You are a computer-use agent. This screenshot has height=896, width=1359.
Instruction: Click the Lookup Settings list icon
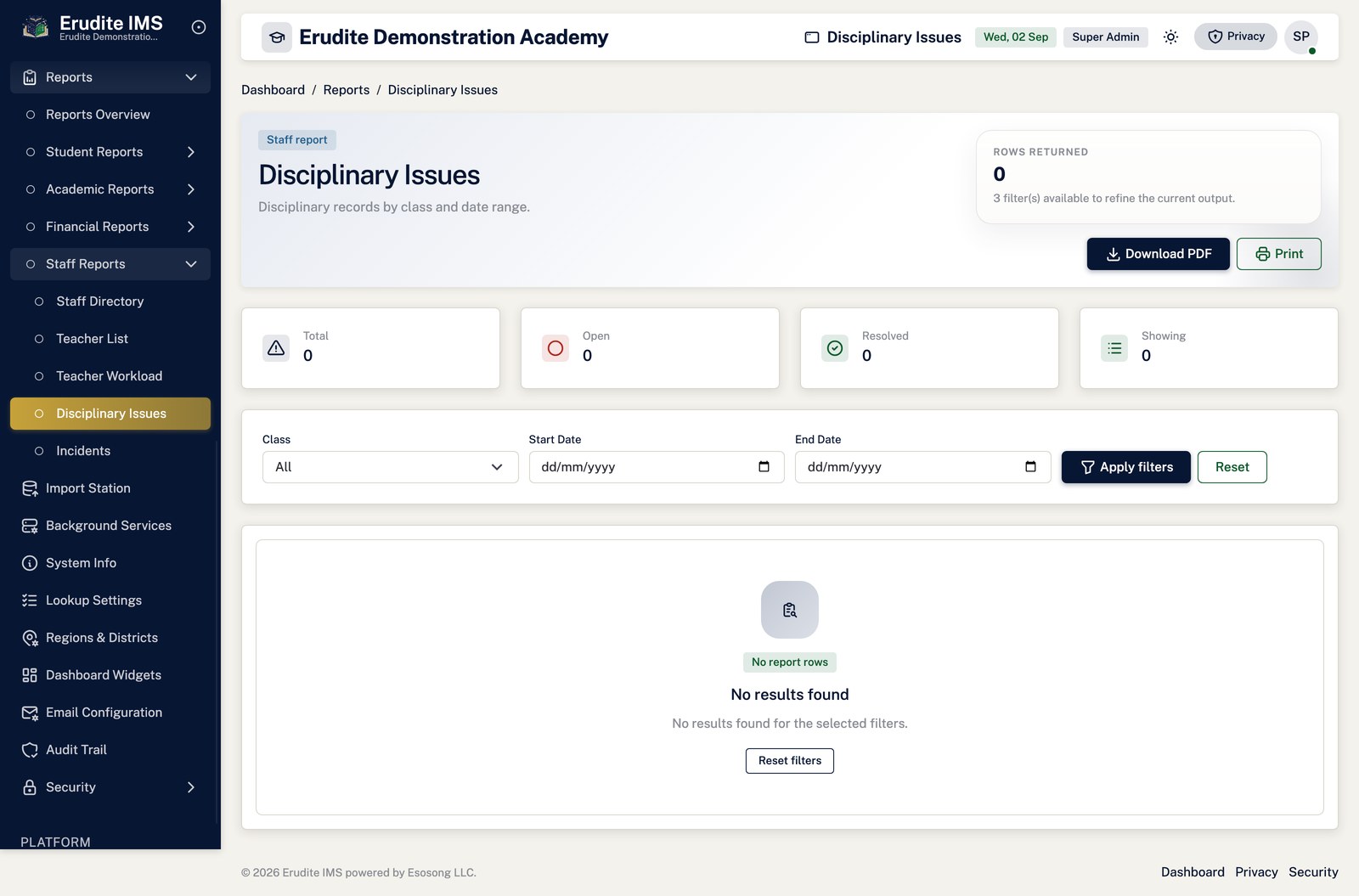point(30,600)
